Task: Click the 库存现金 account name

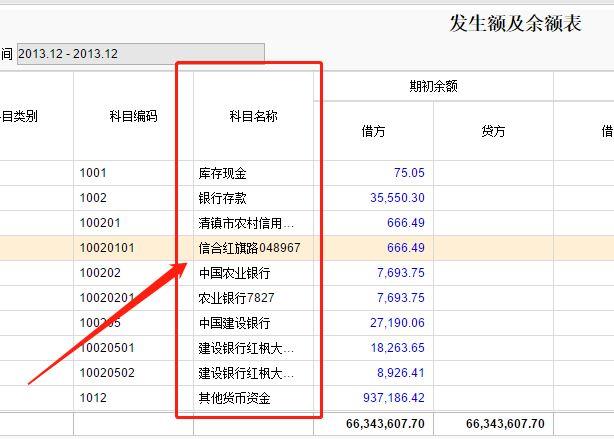Action: coord(222,173)
